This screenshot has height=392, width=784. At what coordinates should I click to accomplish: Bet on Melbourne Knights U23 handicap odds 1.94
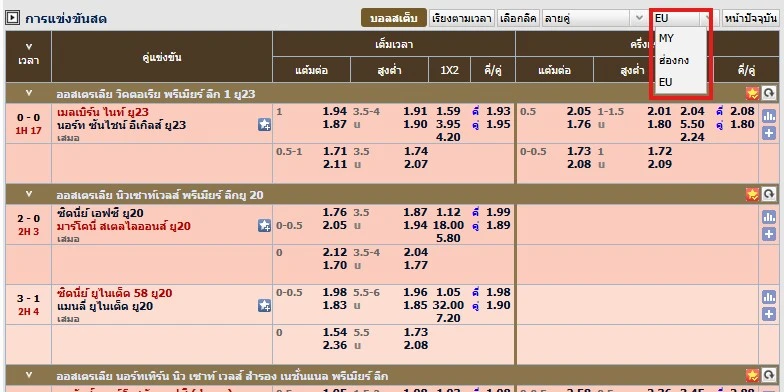(x=334, y=112)
